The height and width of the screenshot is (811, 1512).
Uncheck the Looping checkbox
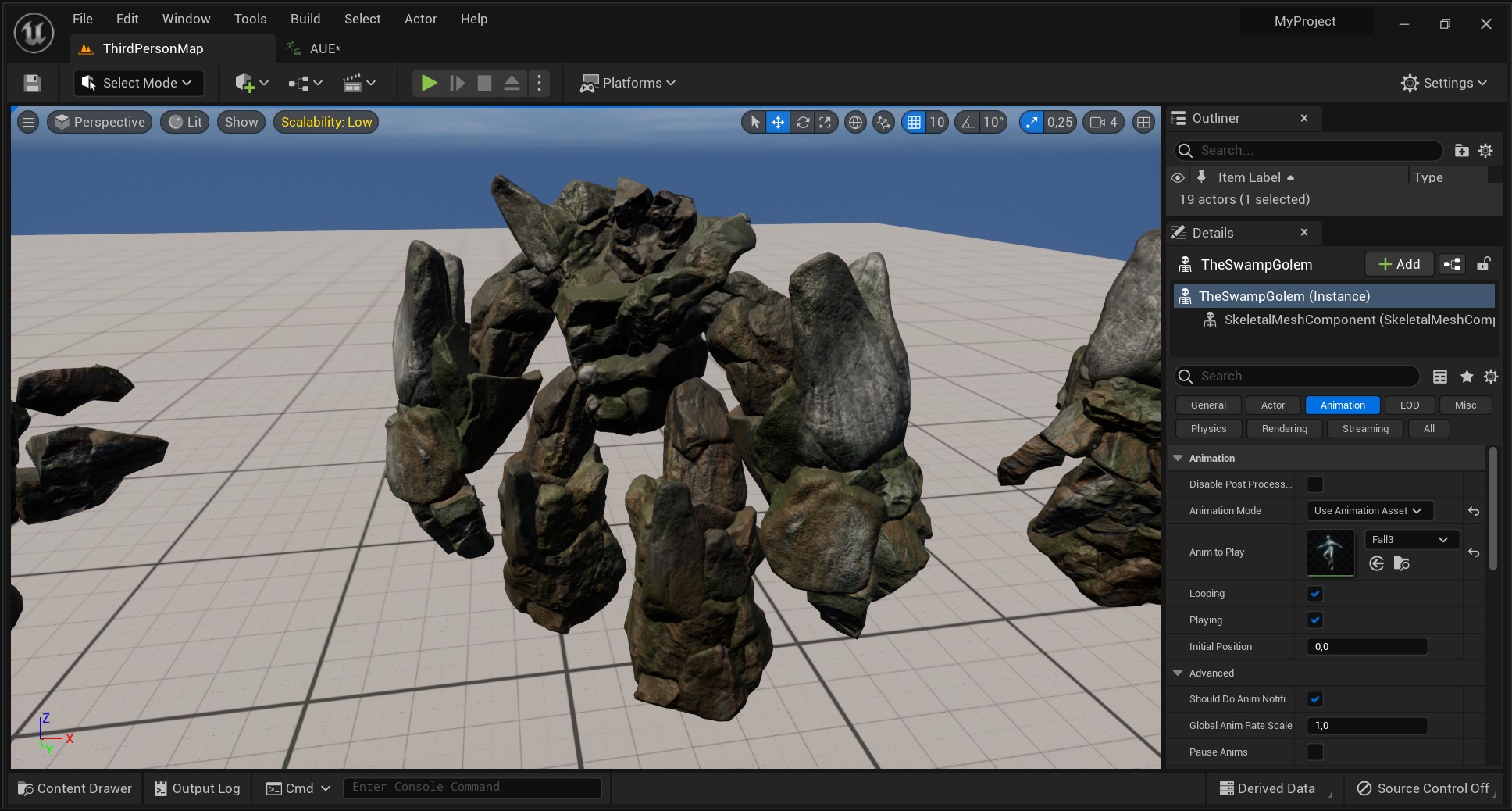coord(1315,594)
